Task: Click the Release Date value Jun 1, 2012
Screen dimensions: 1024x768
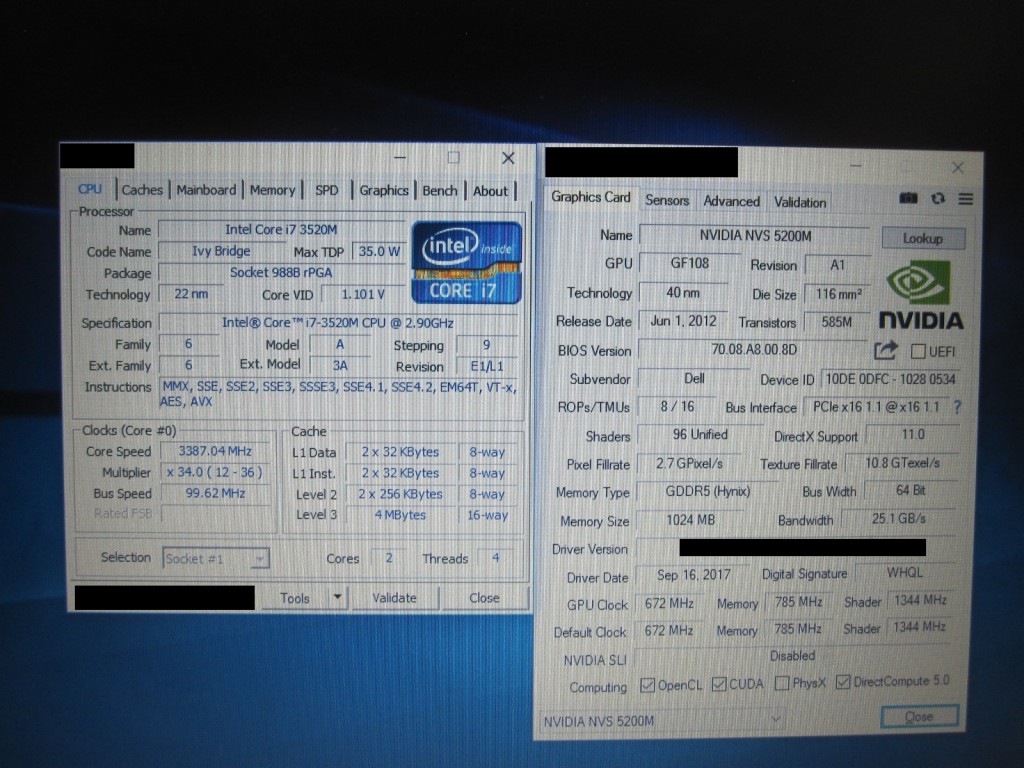Action: pyautogui.click(x=684, y=321)
